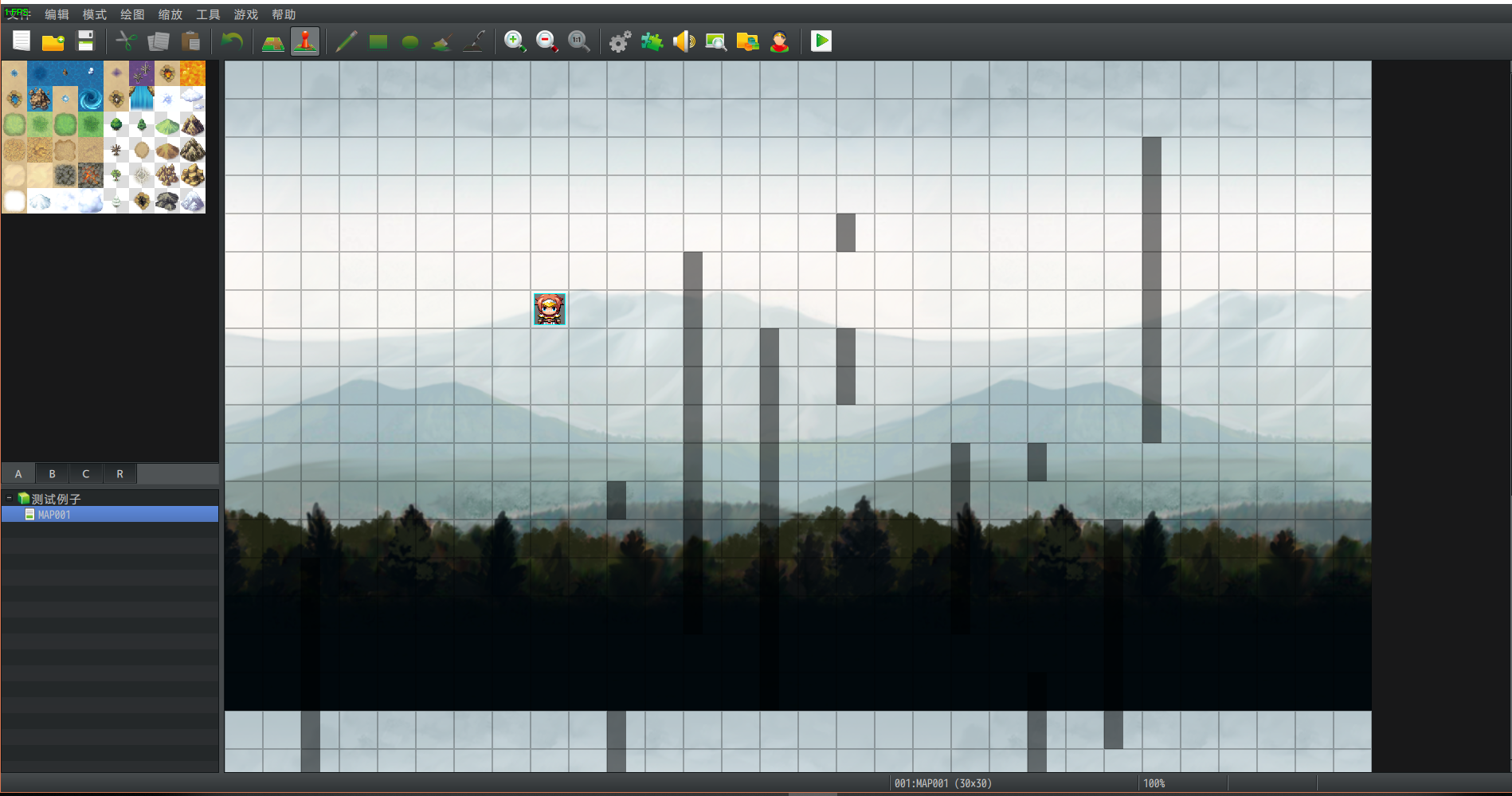Switch to tileset tab B
The width and height of the screenshot is (1512, 796).
(x=52, y=474)
